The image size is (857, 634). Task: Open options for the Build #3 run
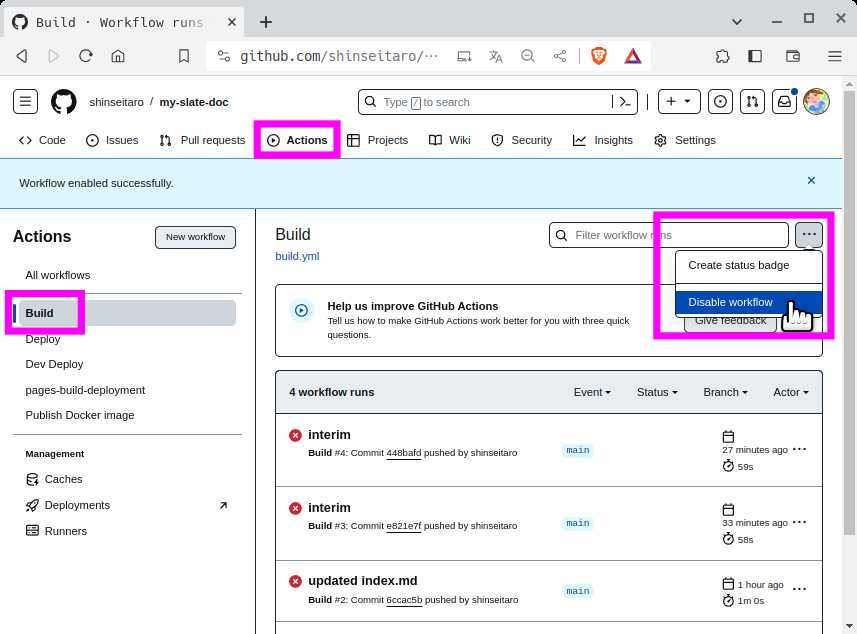coord(799,522)
